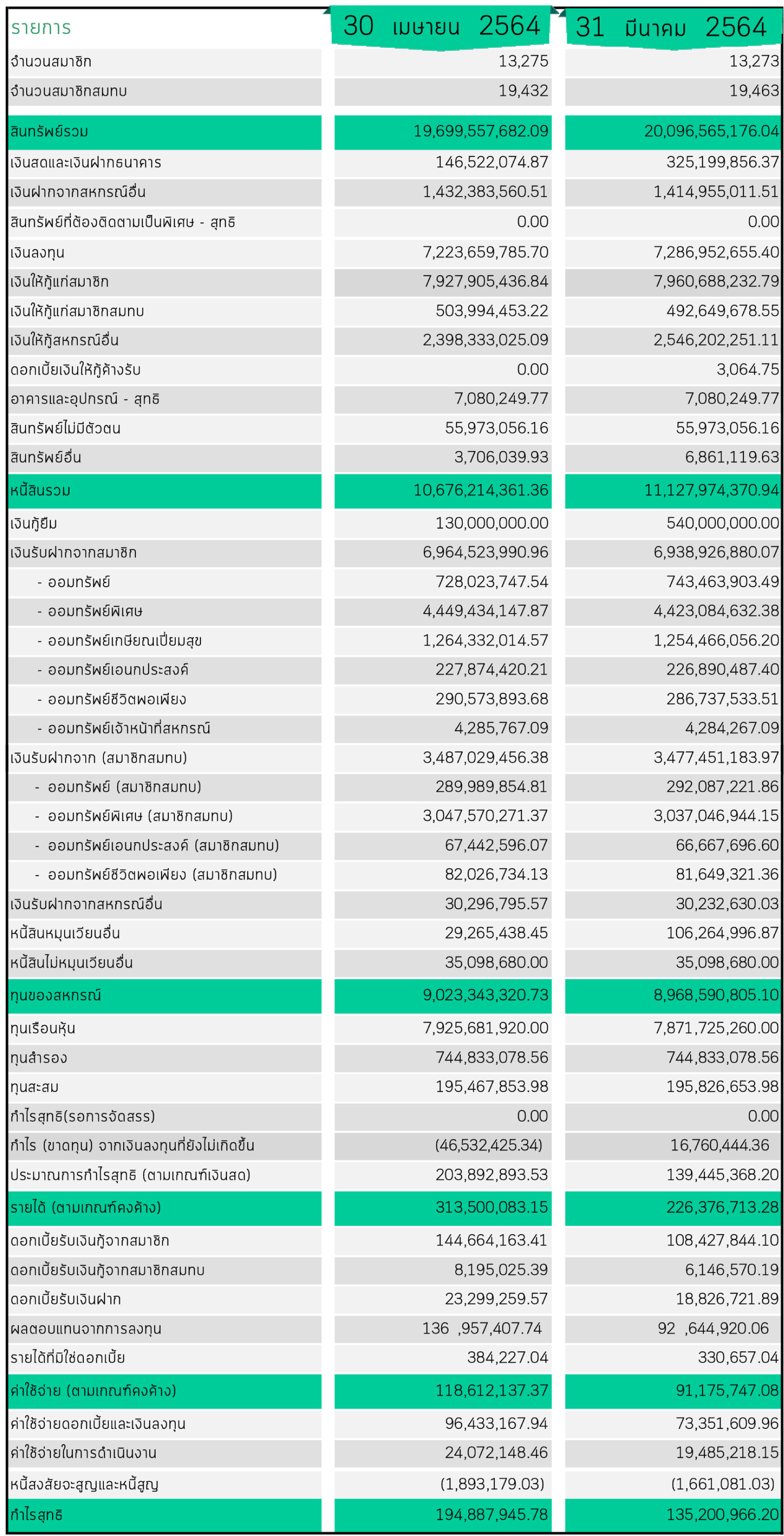The height and width of the screenshot is (1536, 784).
Task: Click value 3,477,451,183.97
Action: click(x=716, y=757)
